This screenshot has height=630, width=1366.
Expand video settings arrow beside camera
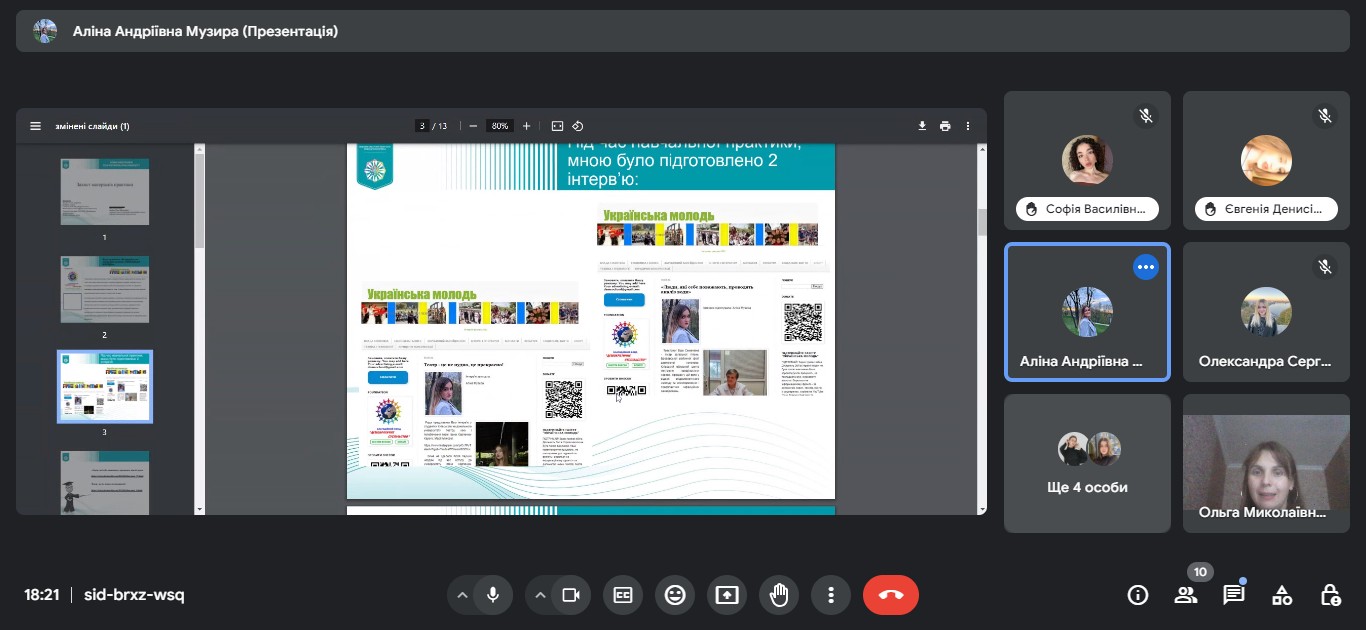[540, 595]
